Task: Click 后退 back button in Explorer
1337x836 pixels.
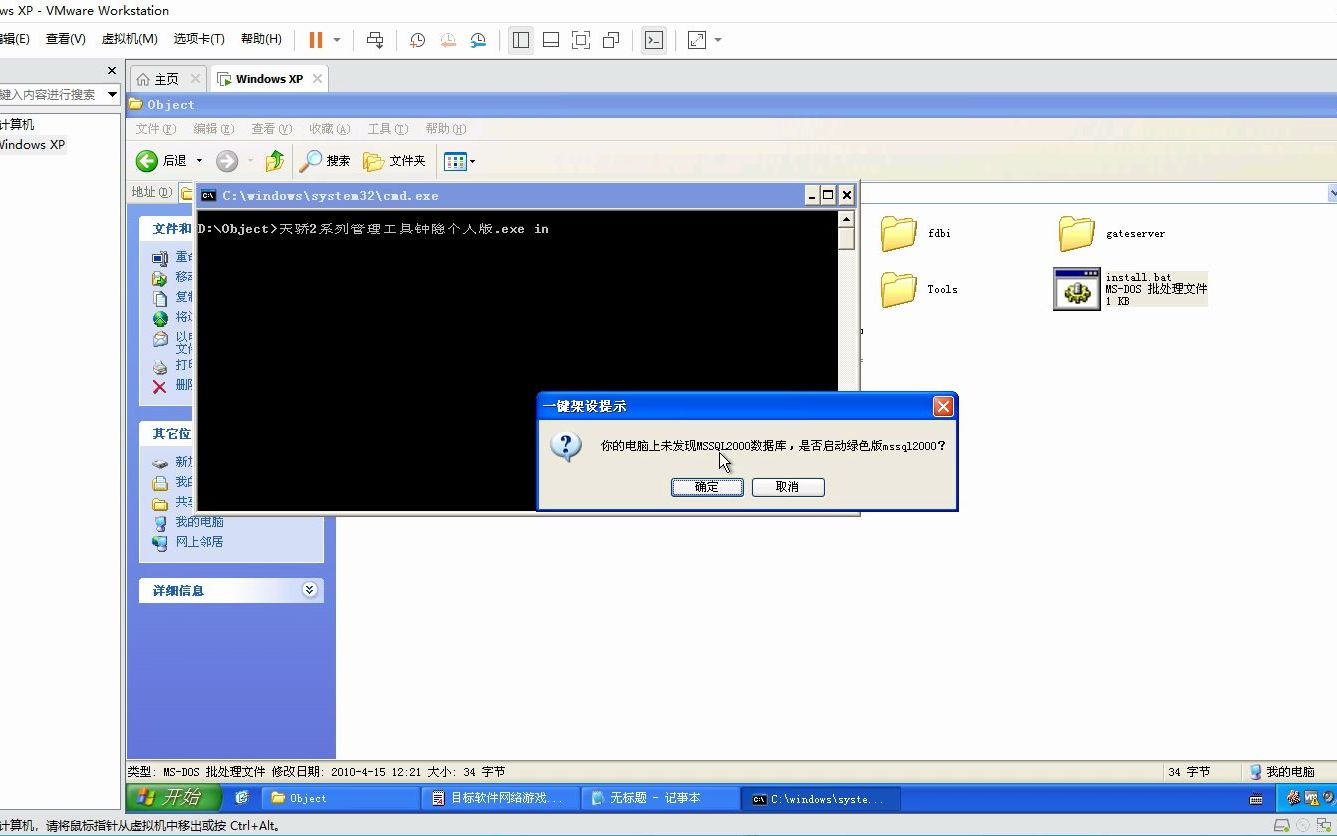Action: pyautogui.click(x=163, y=160)
